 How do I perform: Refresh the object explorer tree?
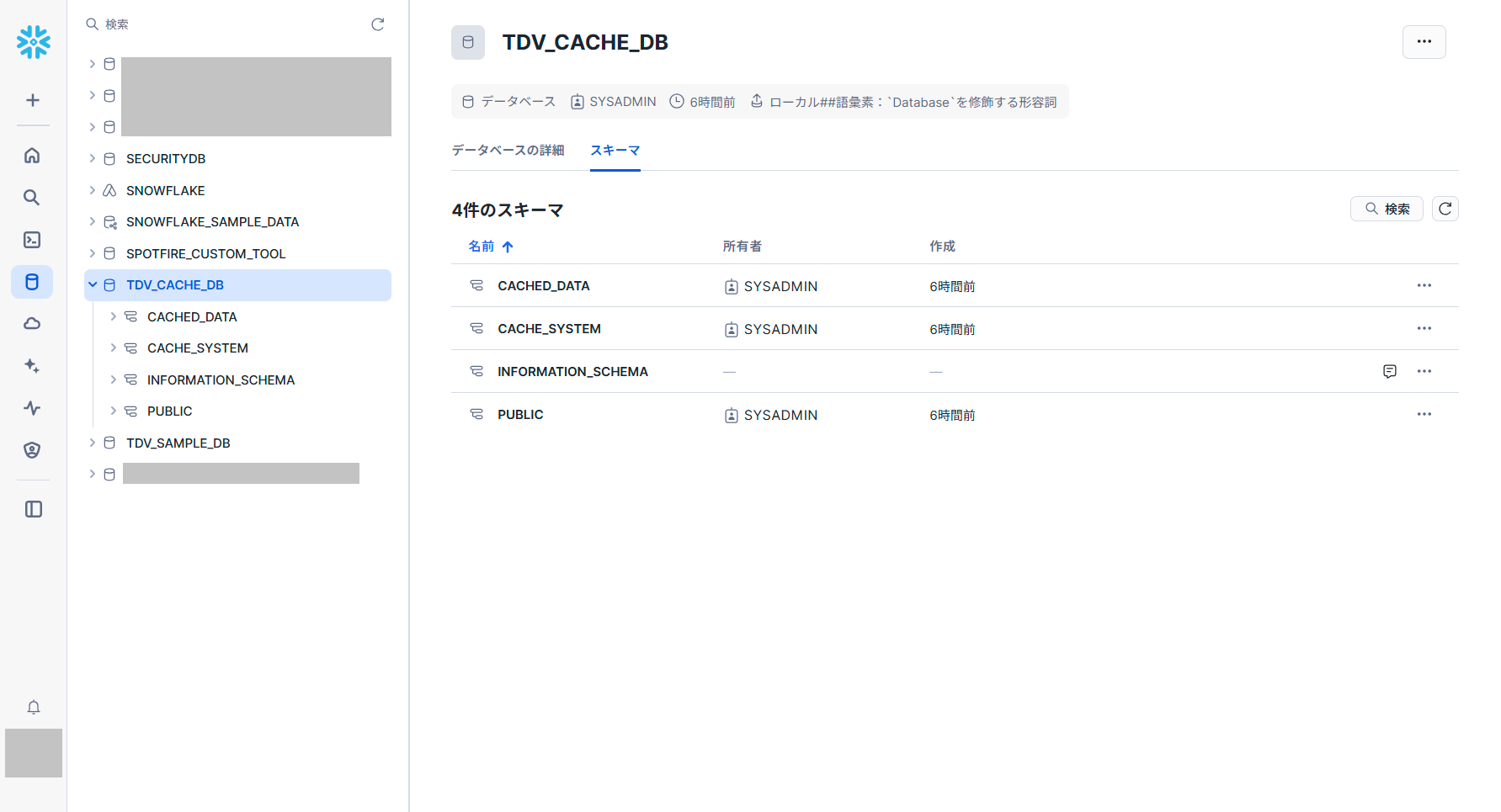(x=378, y=24)
